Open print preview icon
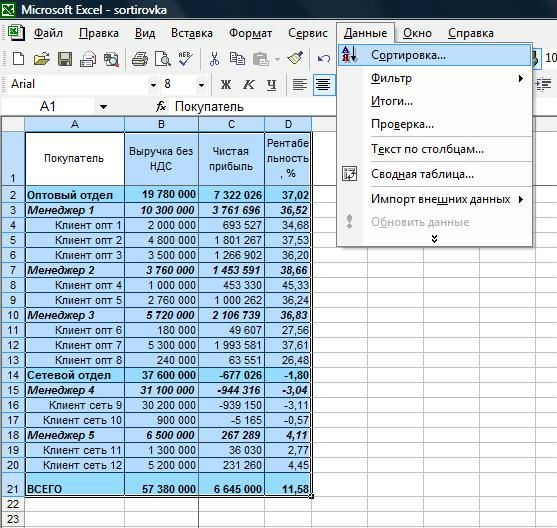Viewport: 557px width, 528px height. pyautogui.click(x=163, y=59)
